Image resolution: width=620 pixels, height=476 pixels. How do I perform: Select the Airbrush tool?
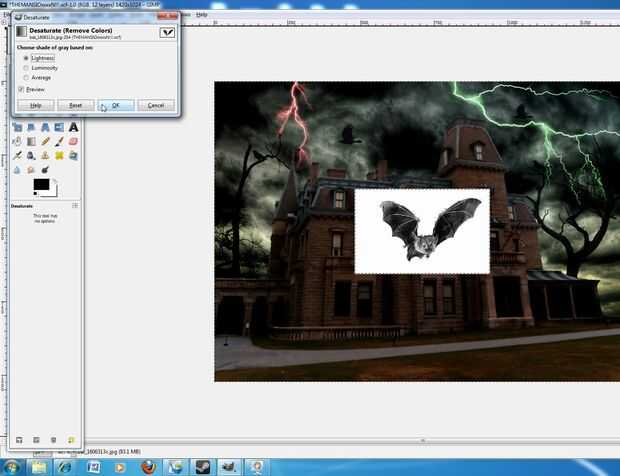point(17,155)
